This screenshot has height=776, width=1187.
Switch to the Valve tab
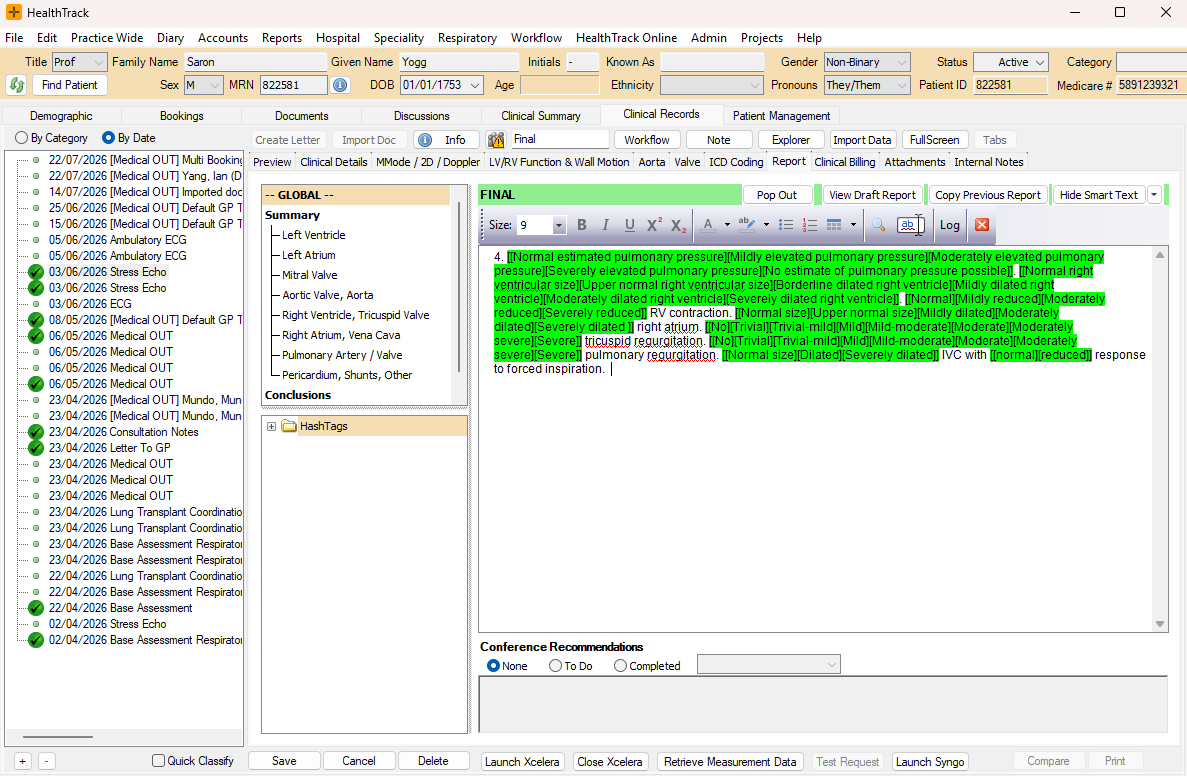pyautogui.click(x=687, y=162)
